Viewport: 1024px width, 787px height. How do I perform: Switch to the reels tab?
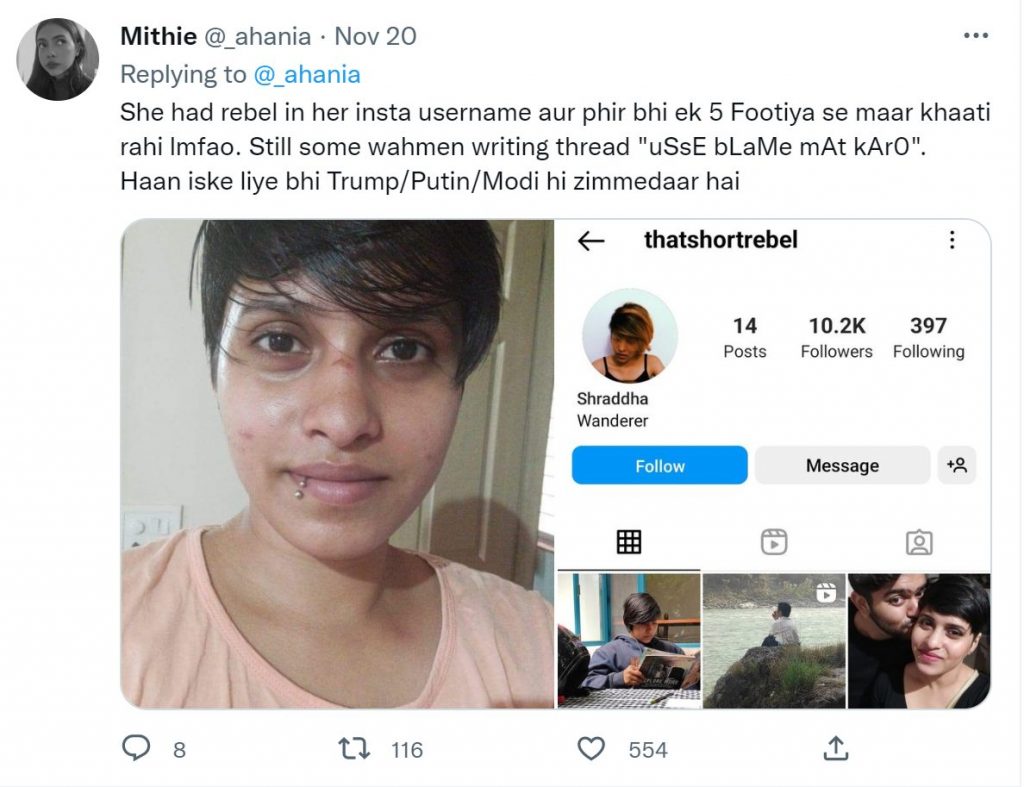774,542
